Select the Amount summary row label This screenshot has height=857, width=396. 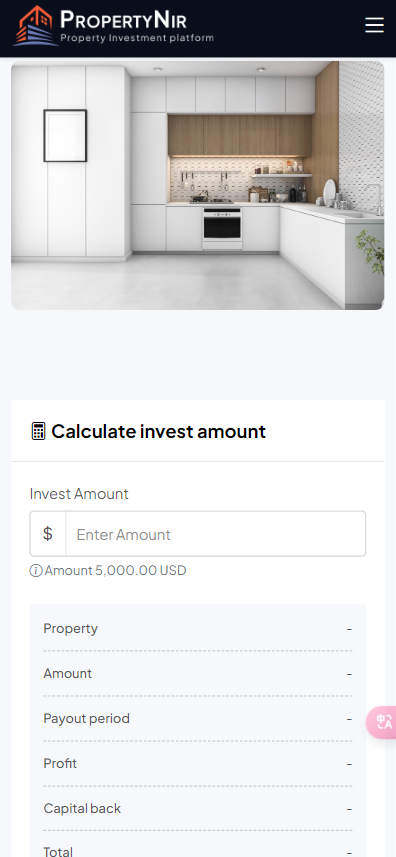pyautogui.click(x=68, y=673)
